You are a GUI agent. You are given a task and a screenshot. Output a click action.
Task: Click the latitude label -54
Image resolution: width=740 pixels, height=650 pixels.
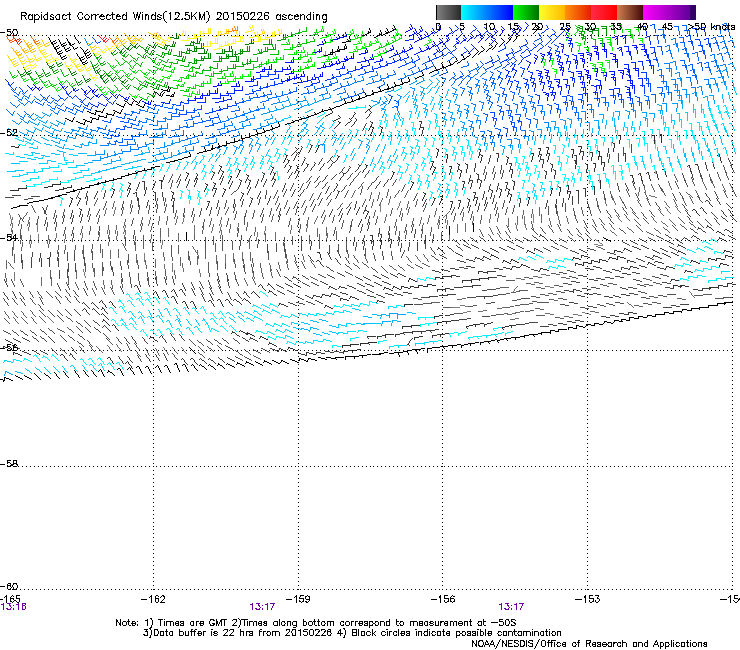click(x=9, y=237)
